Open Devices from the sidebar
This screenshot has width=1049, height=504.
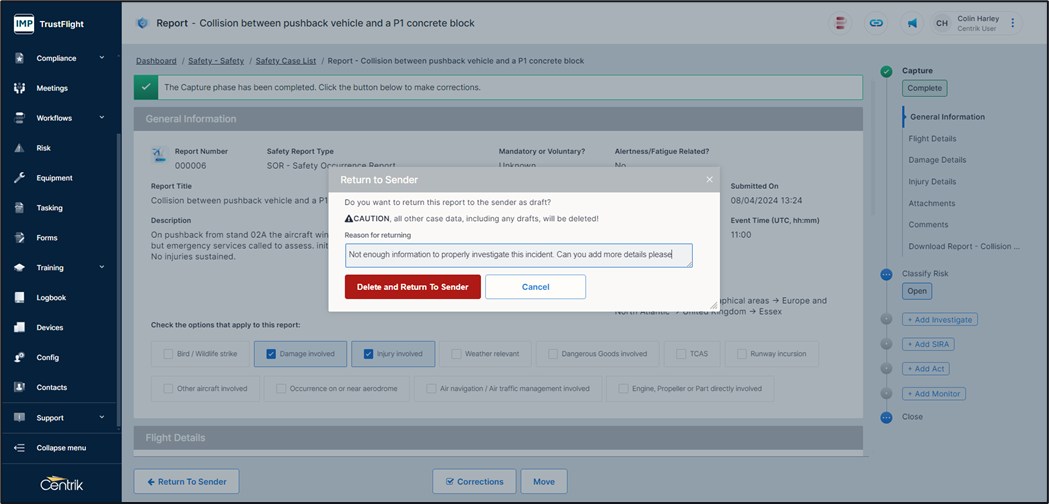50,327
